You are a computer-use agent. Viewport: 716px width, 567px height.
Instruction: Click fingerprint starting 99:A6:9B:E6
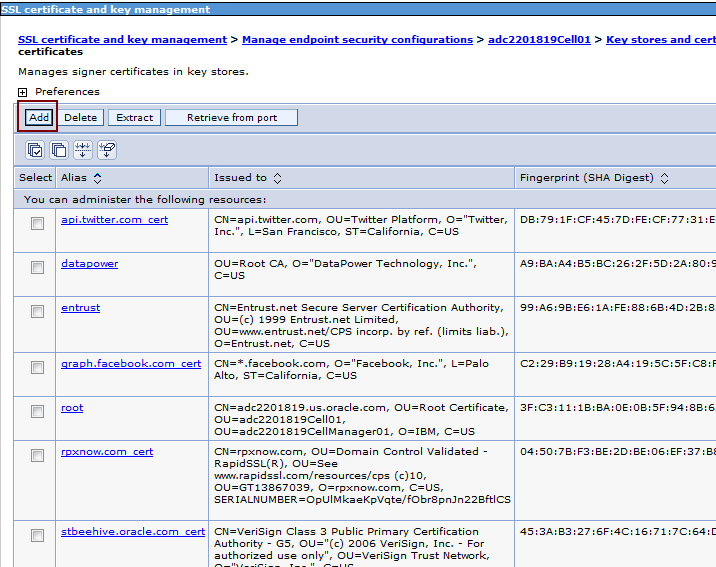tap(617, 308)
